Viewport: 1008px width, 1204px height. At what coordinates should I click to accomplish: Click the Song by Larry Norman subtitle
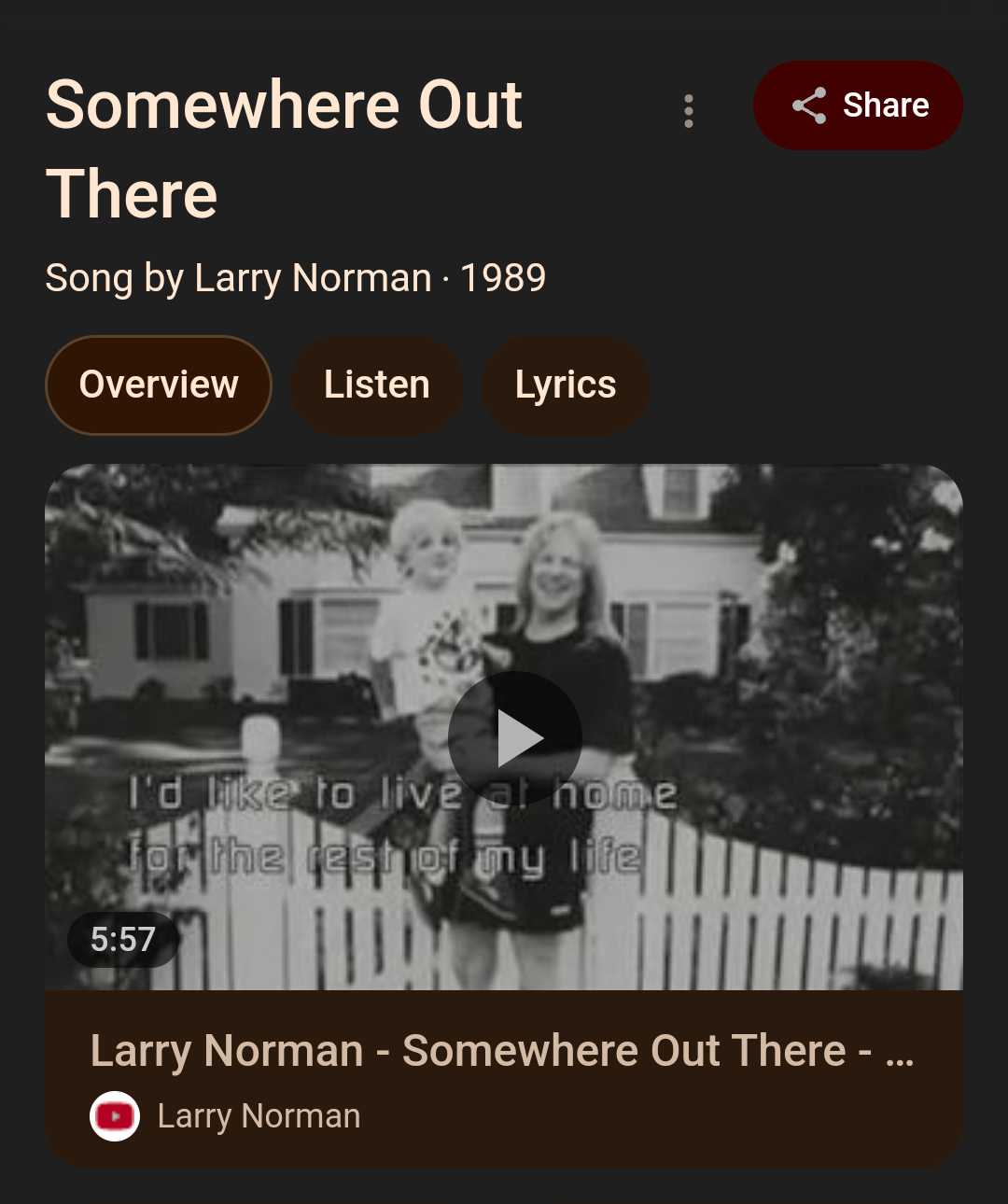(239, 278)
